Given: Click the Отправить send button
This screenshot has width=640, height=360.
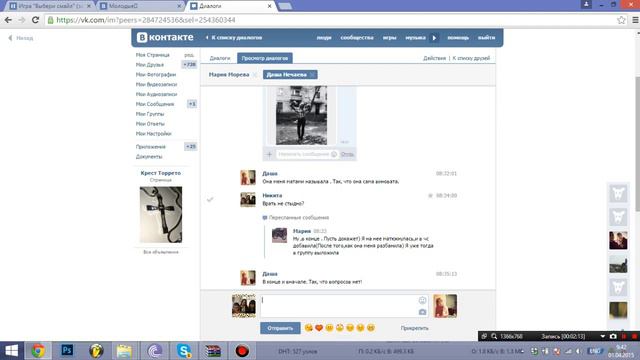Looking at the screenshot, I should (x=280, y=328).
